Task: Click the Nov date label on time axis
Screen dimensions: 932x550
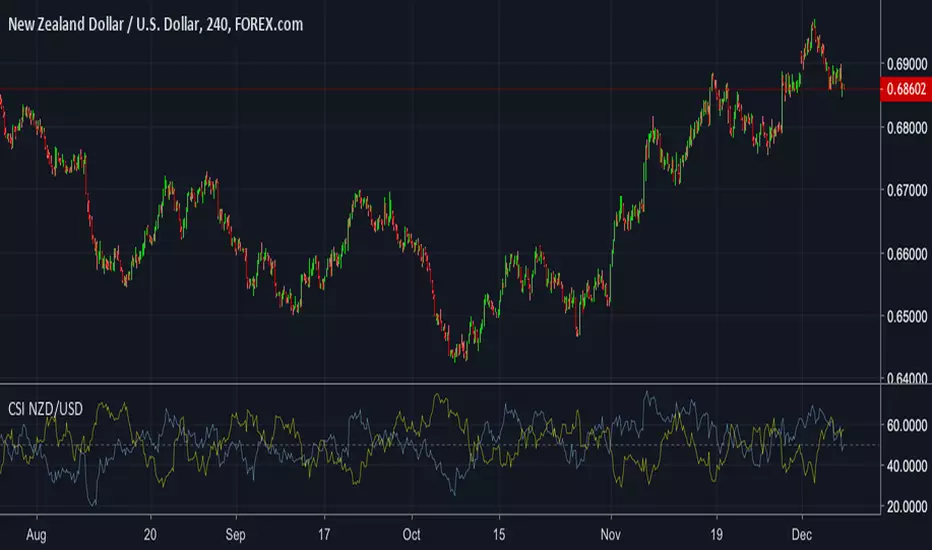Action: tap(610, 535)
